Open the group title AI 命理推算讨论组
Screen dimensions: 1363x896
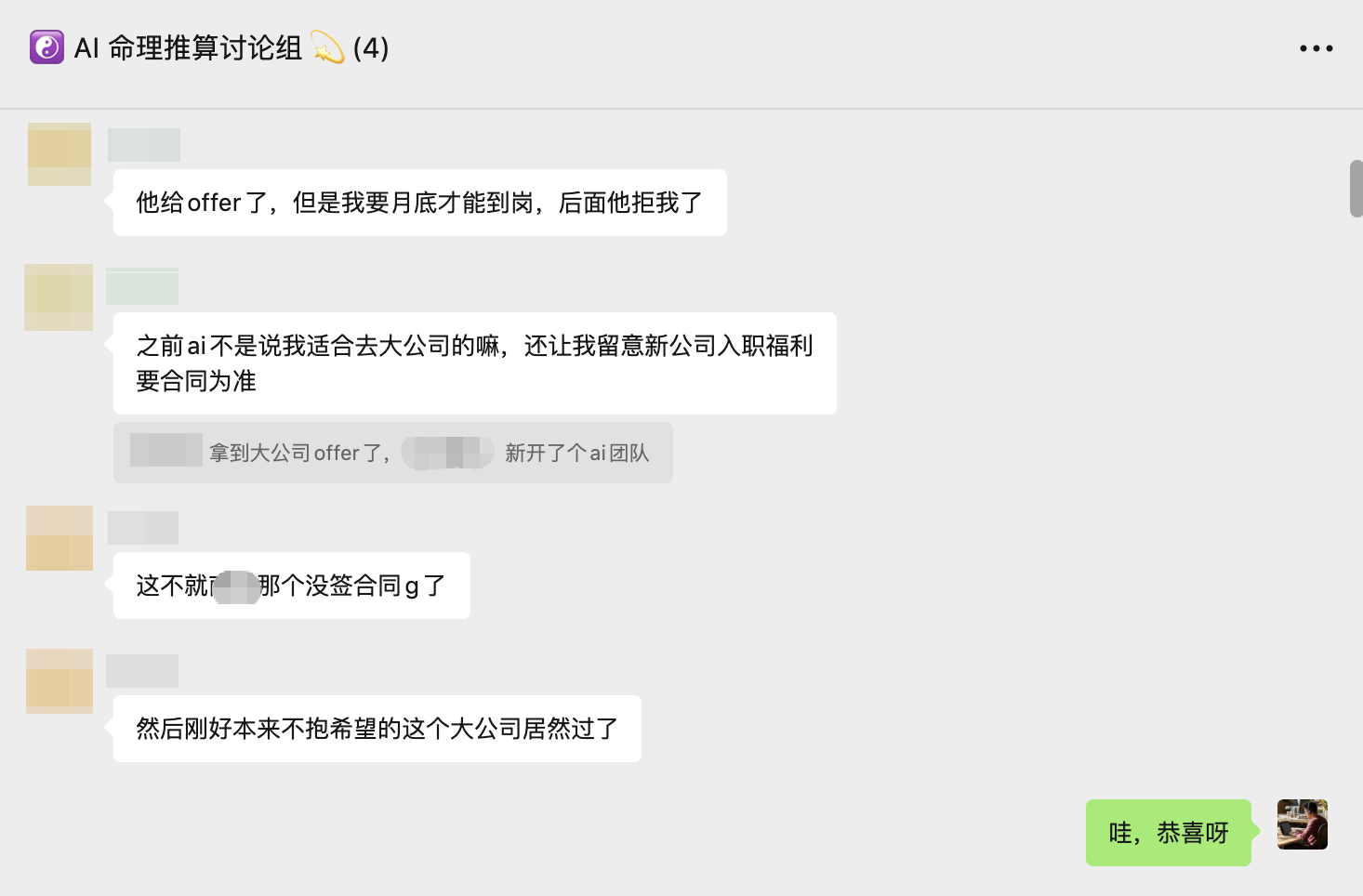click(x=188, y=47)
